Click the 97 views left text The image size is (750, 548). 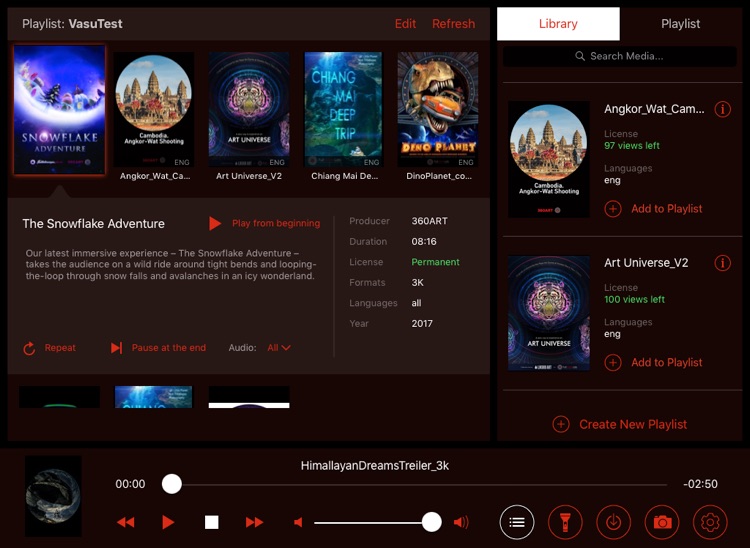[631, 146]
